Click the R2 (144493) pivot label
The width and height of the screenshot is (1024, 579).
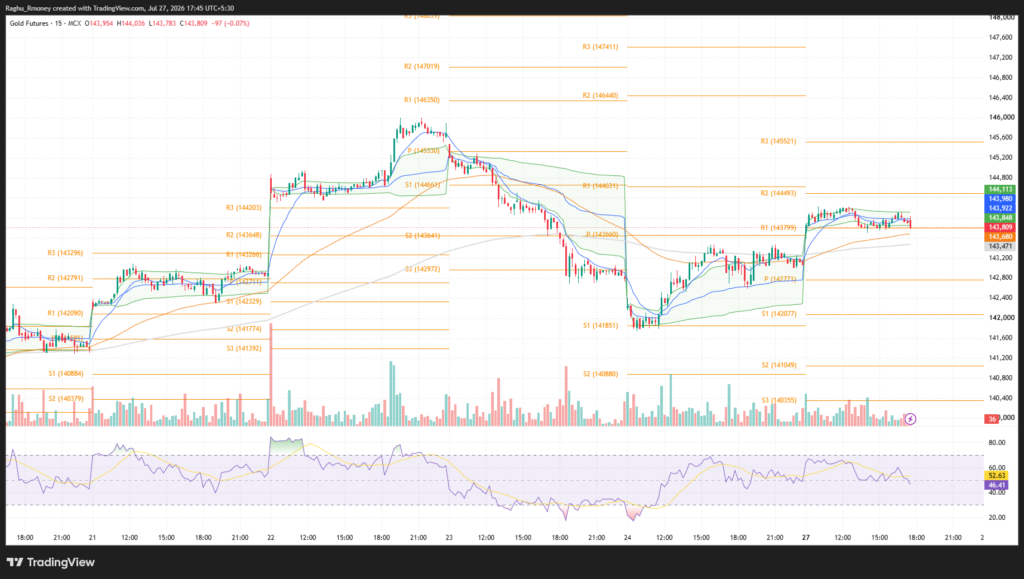point(778,193)
